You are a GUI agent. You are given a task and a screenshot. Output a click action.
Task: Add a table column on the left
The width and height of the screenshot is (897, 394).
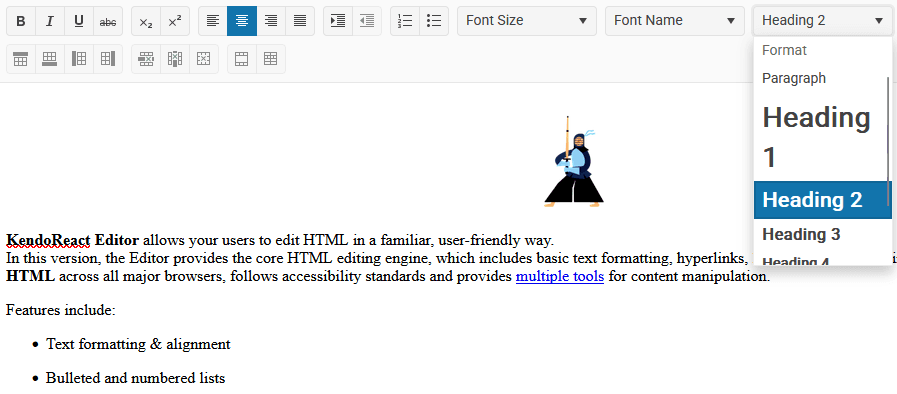(79, 59)
